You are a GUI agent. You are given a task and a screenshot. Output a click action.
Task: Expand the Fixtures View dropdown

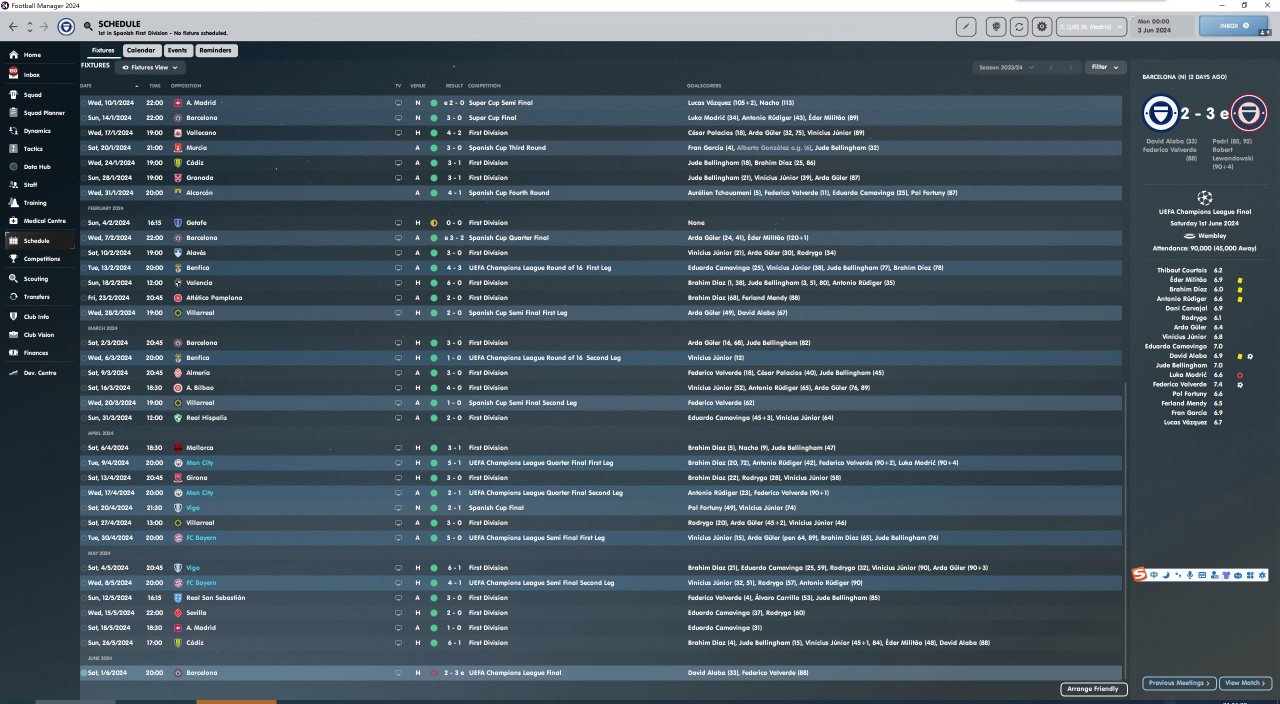point(150,67)
